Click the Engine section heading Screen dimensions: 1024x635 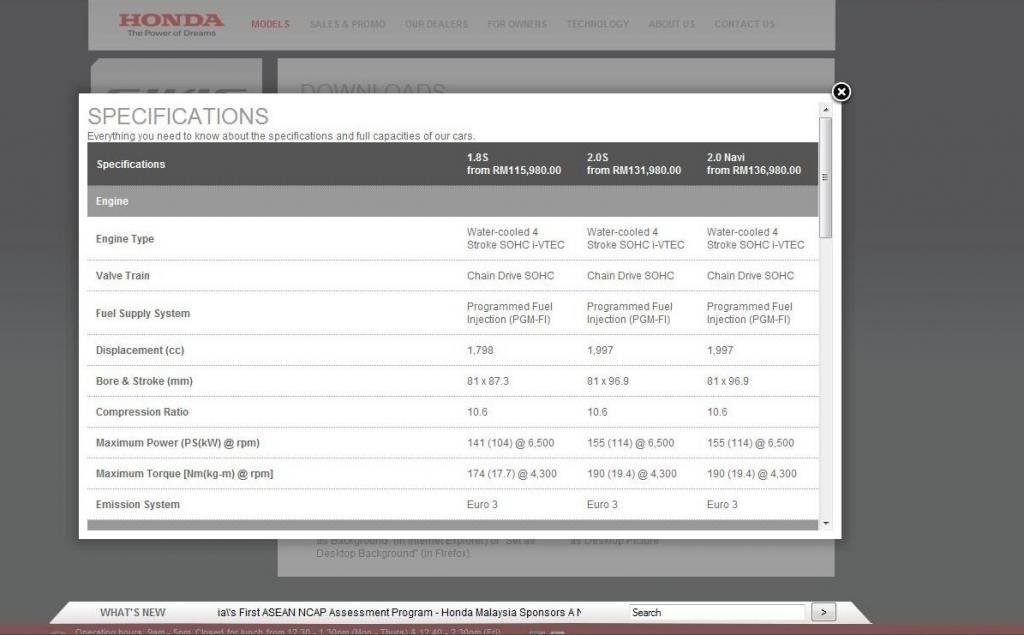[x=112, y=201]
